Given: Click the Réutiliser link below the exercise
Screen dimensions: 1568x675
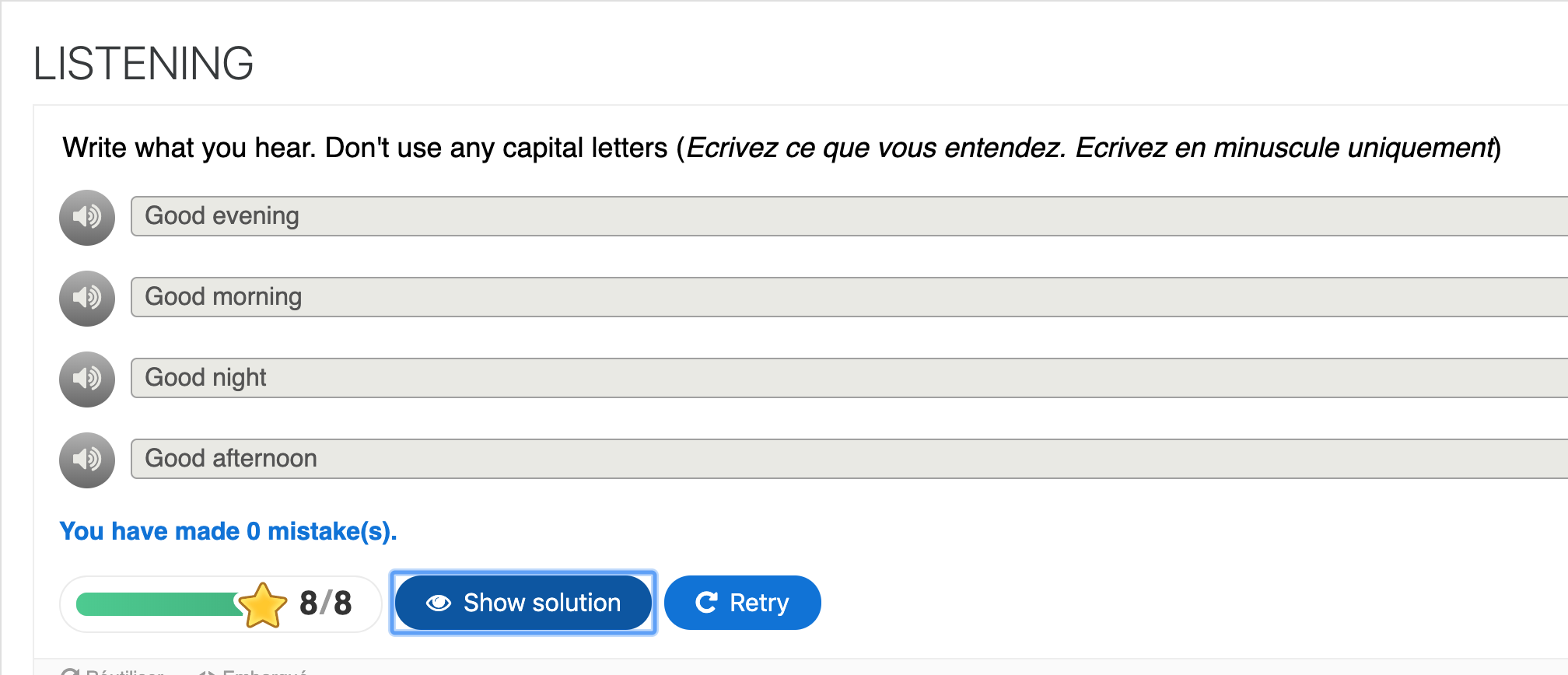Looking at the screenshot, I should [113, 671].
